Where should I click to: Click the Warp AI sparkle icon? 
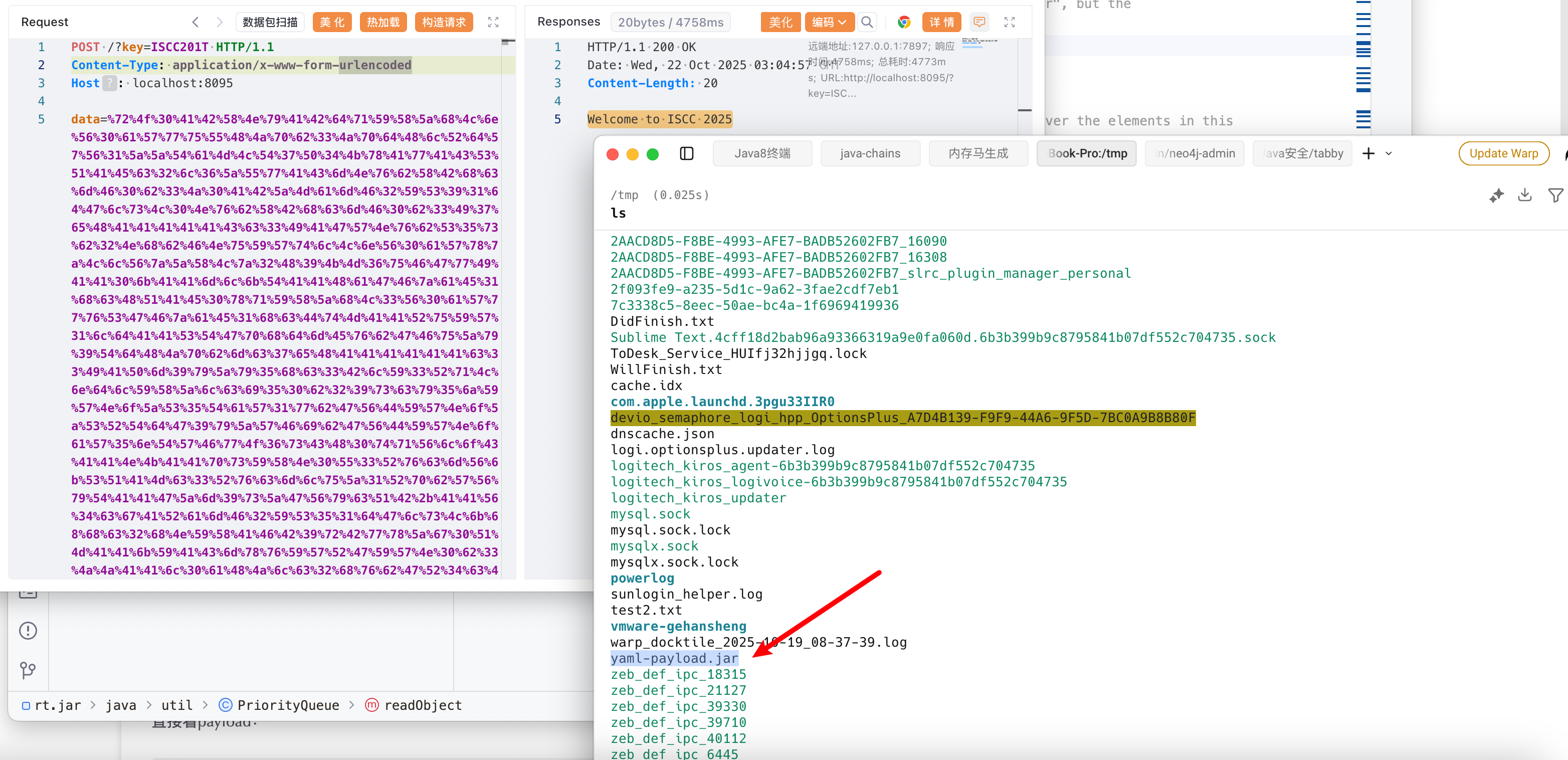(x=1496, y=196)
